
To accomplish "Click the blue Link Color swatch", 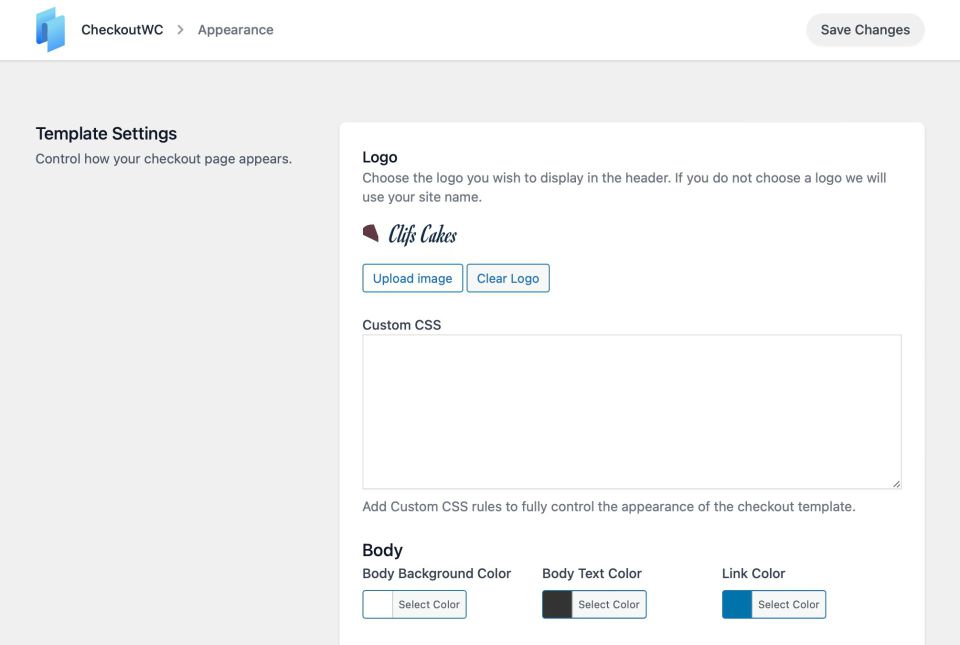I will (x=738, y=605).
